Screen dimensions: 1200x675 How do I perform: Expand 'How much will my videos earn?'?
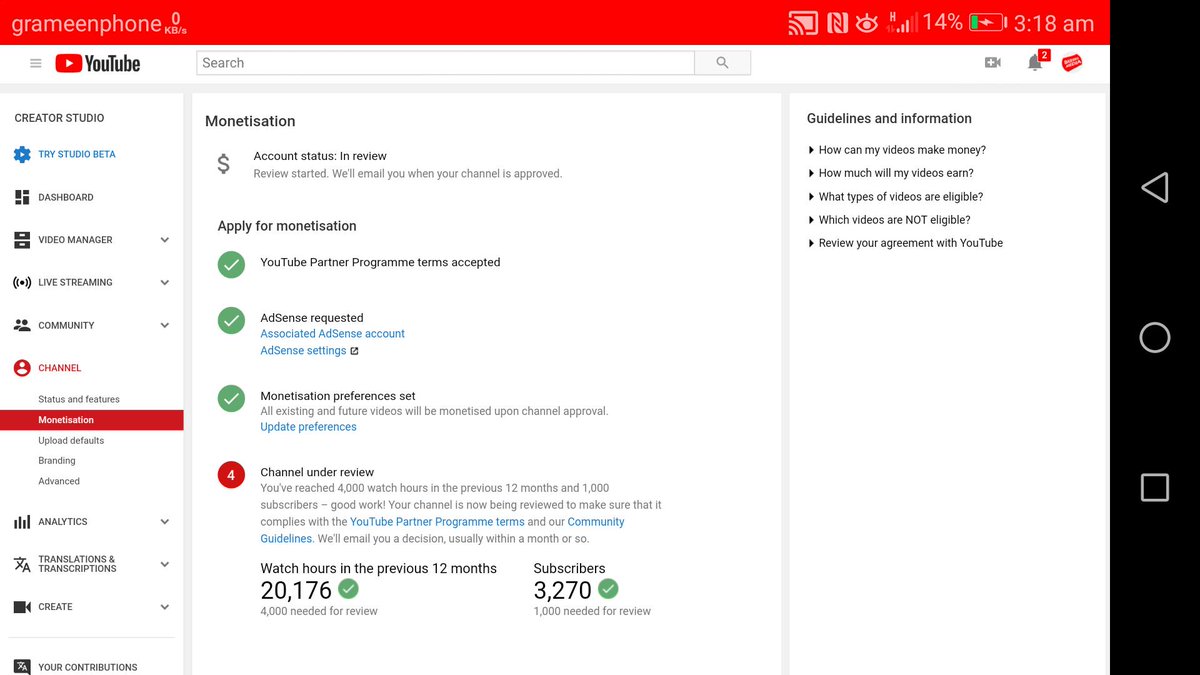click(x=891, y=173)
